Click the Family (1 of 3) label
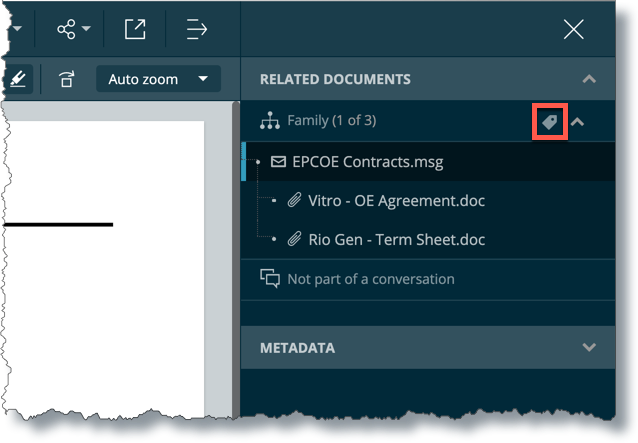The image size is (638, 443). pos(332,120)
